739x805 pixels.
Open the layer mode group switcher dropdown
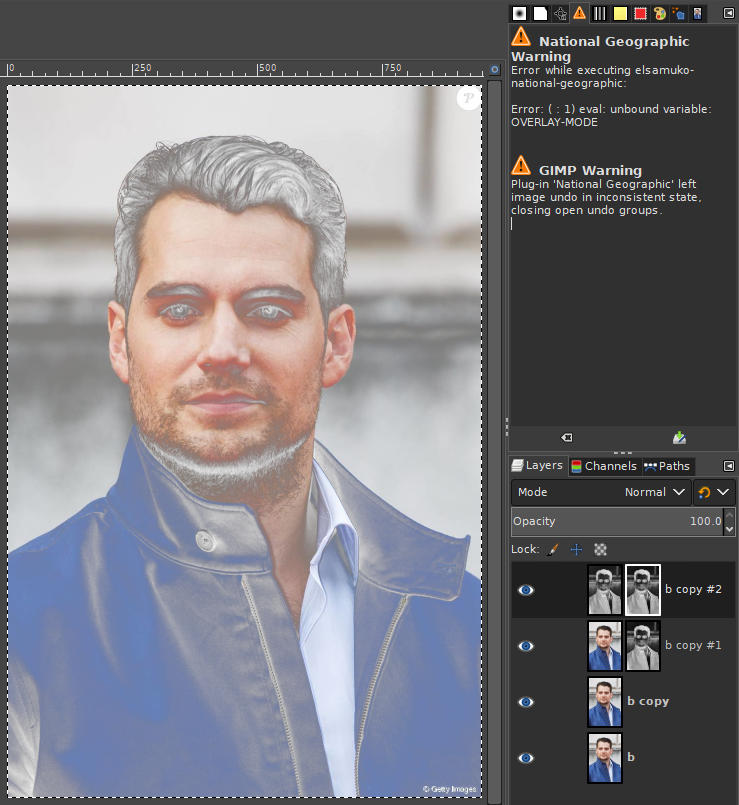713,492
